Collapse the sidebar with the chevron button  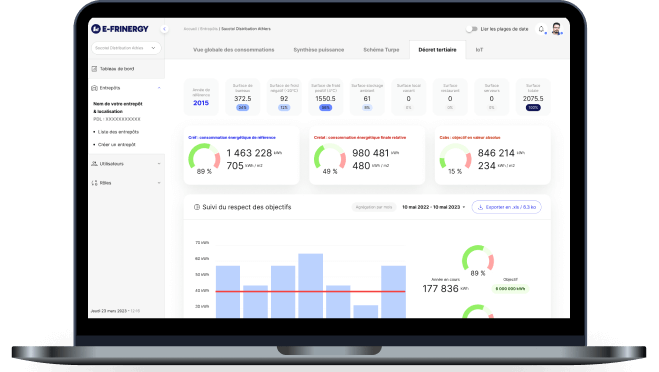[164, 29]
